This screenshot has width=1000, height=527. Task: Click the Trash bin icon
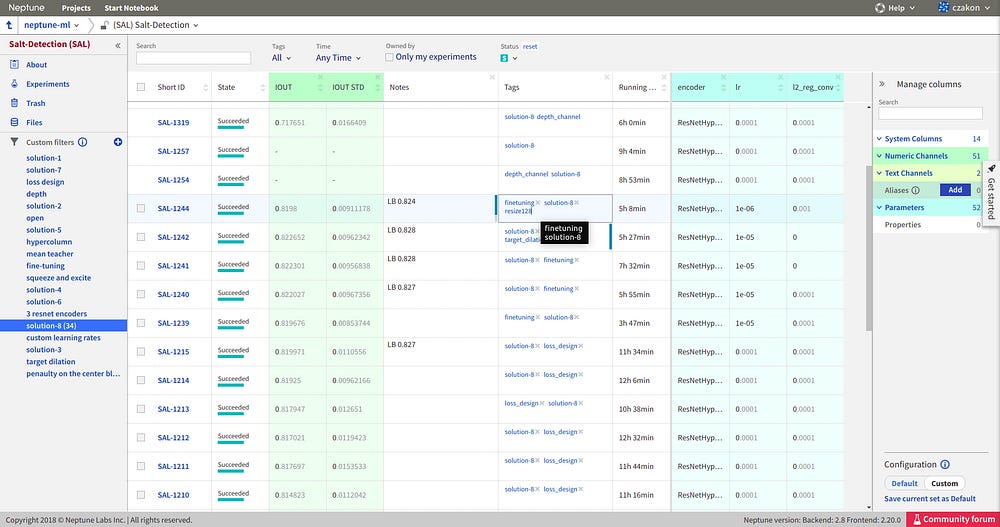(14, 103)
